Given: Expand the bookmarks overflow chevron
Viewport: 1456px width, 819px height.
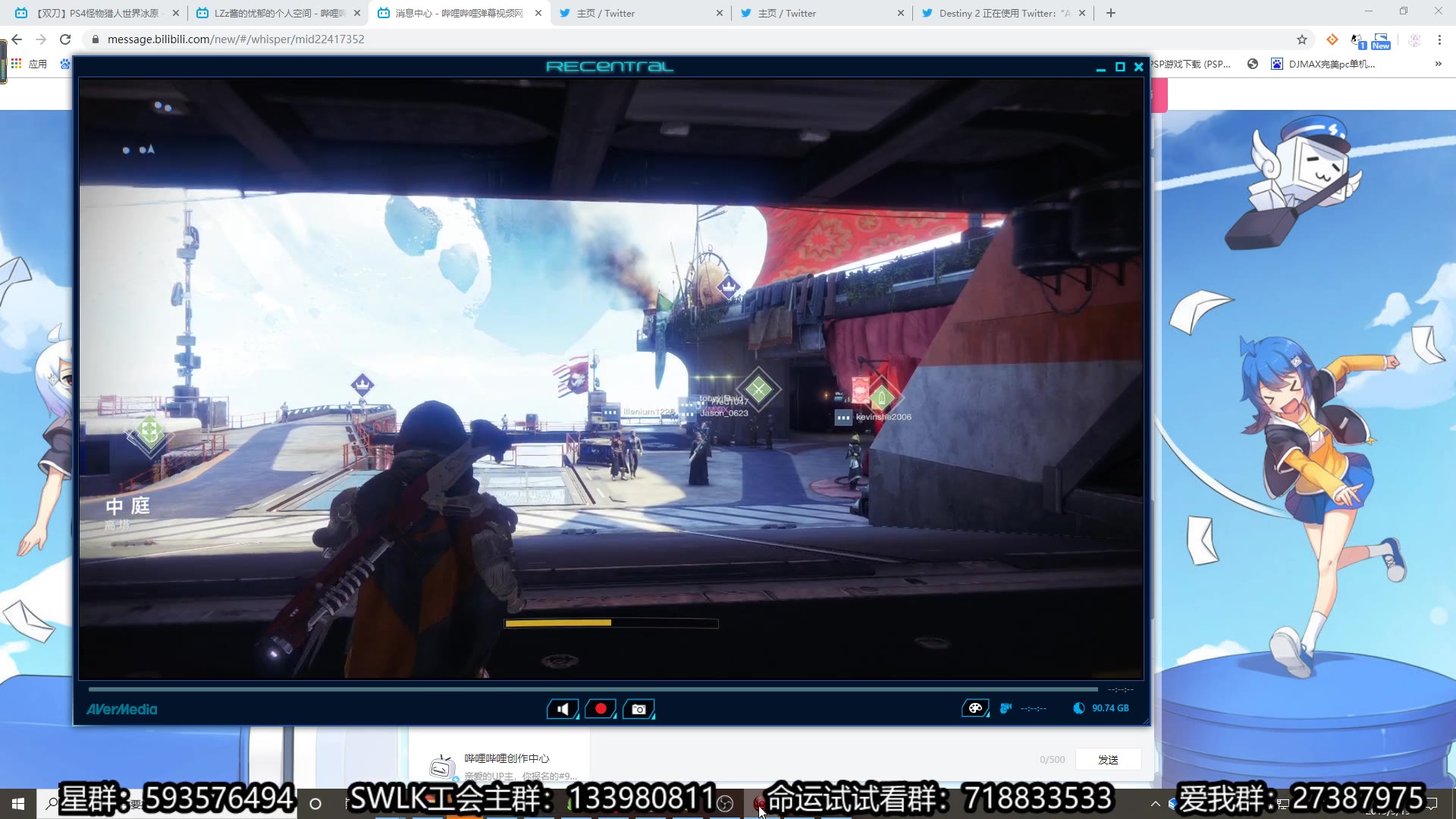Looking at the screenshot, I should pyautogui.click(x=1438, y=64).
